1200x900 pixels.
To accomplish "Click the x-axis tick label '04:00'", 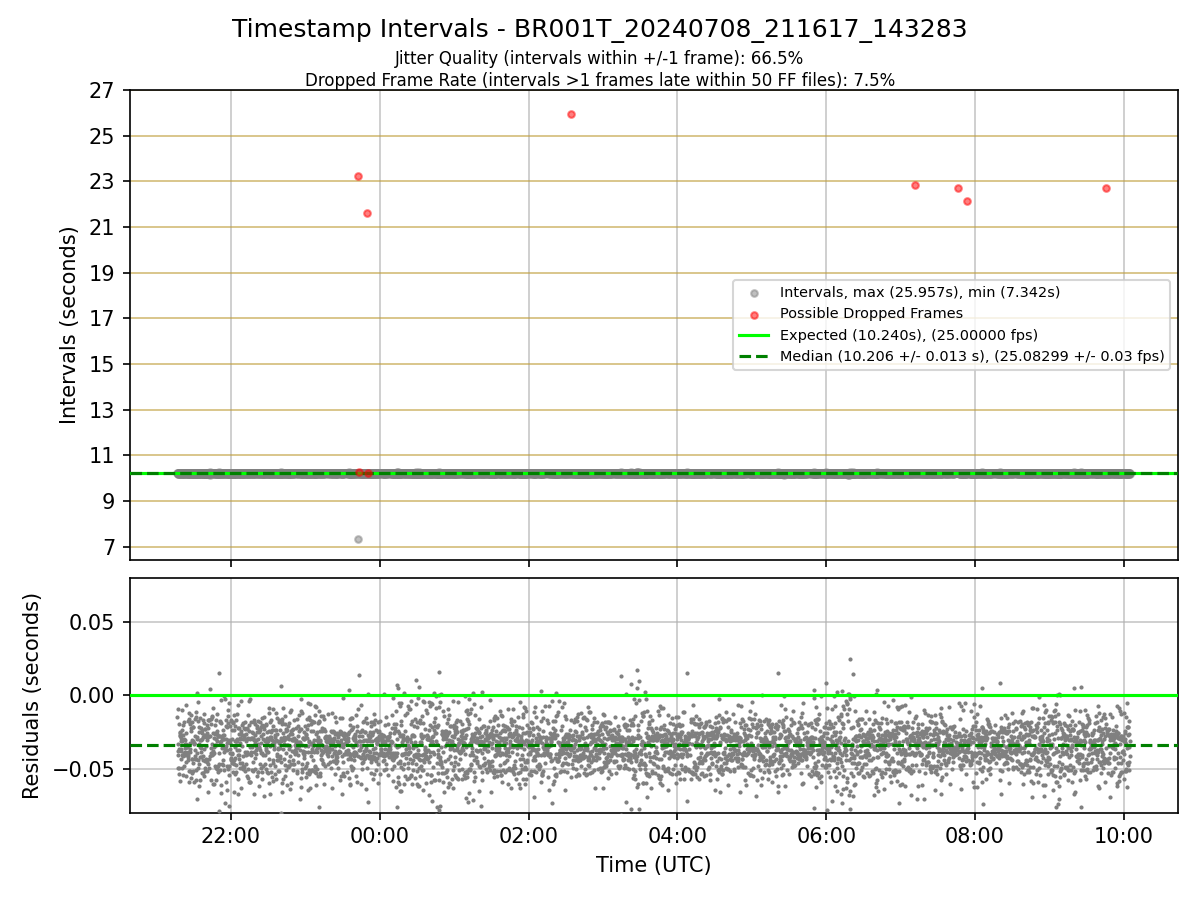I will 677,836.
